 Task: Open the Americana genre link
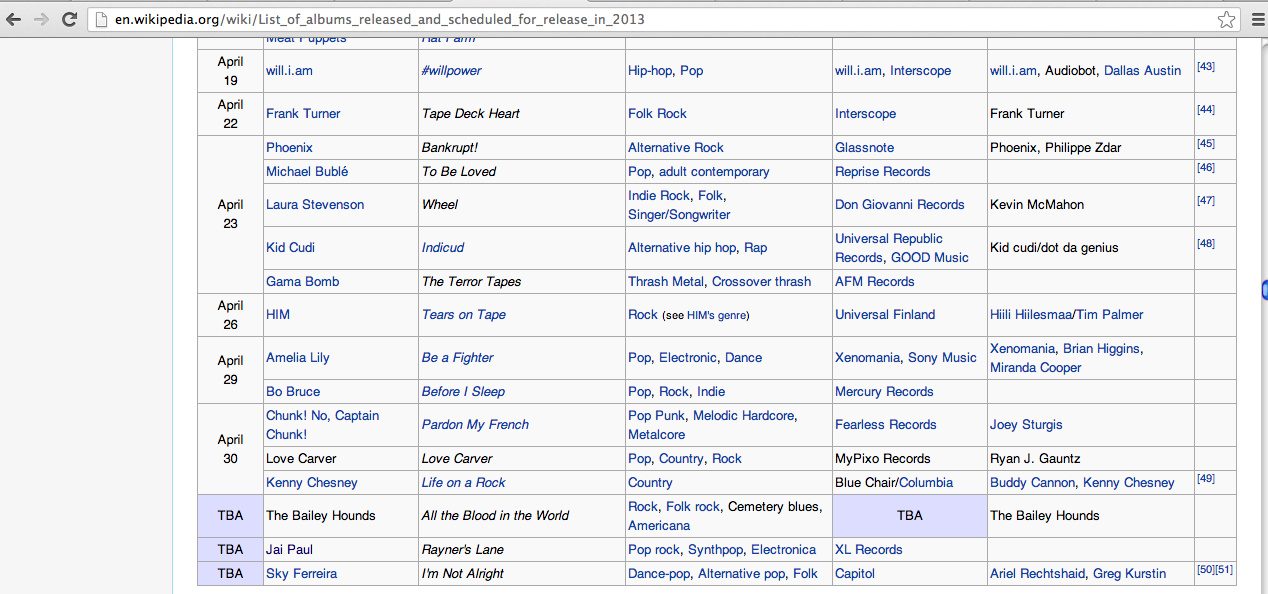[659, 526]
